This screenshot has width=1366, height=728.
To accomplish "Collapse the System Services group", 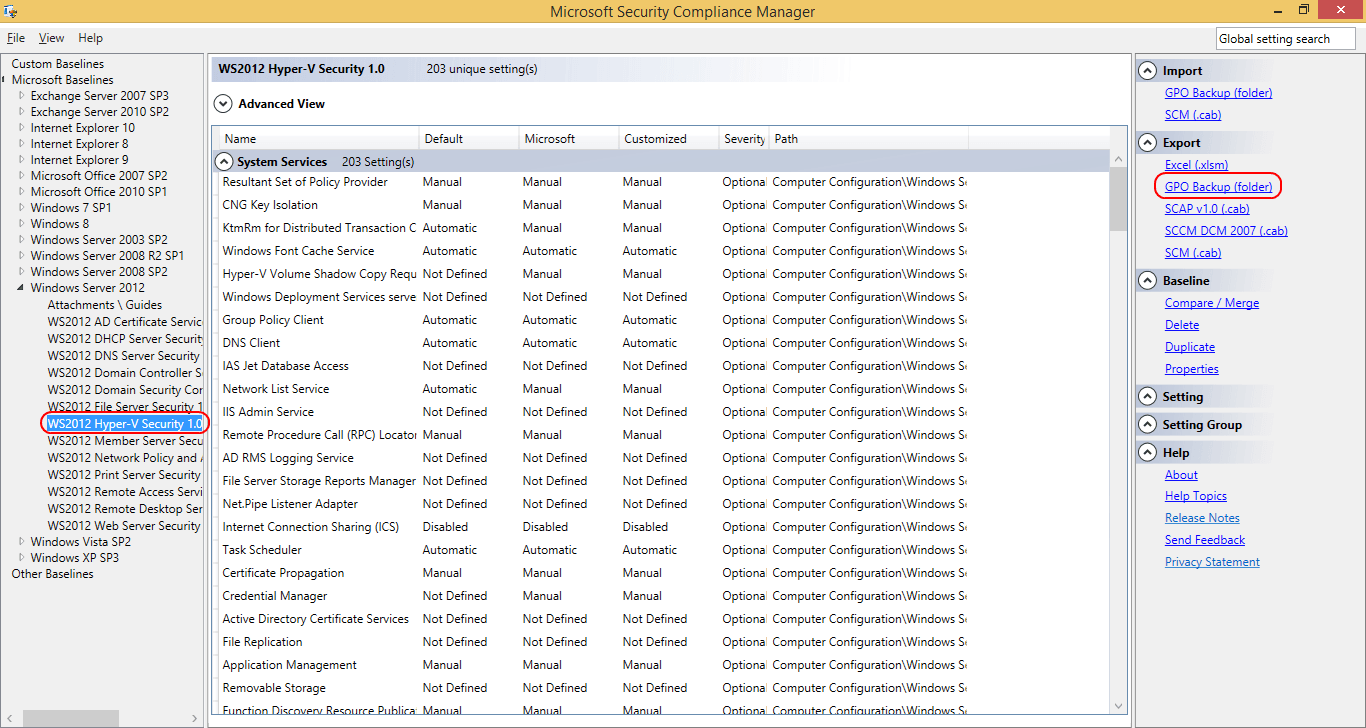I will pos(225,161).
